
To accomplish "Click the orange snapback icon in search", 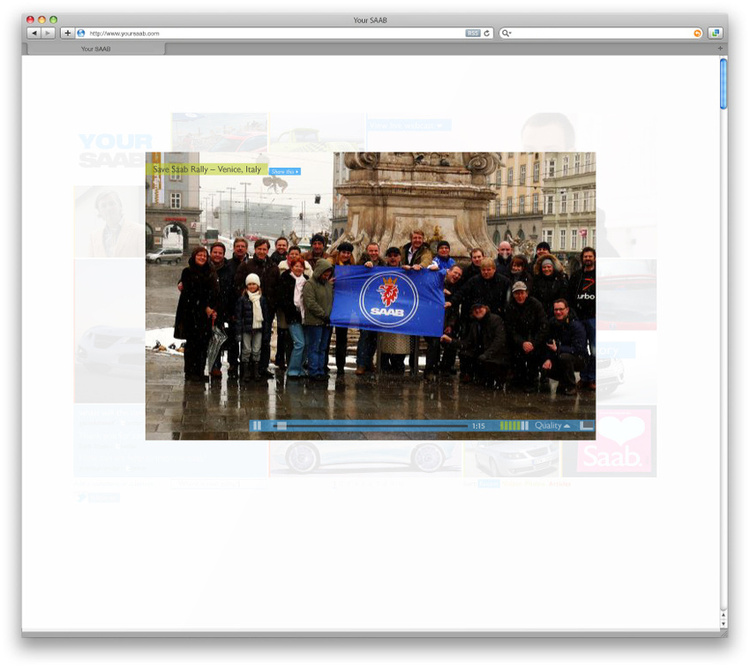I will pyautogui.click(x=697, y=33).
